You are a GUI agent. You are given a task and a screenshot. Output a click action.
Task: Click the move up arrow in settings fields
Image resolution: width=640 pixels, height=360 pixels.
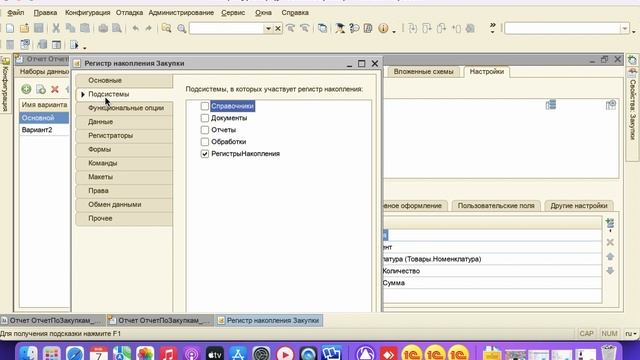[610, 257]
